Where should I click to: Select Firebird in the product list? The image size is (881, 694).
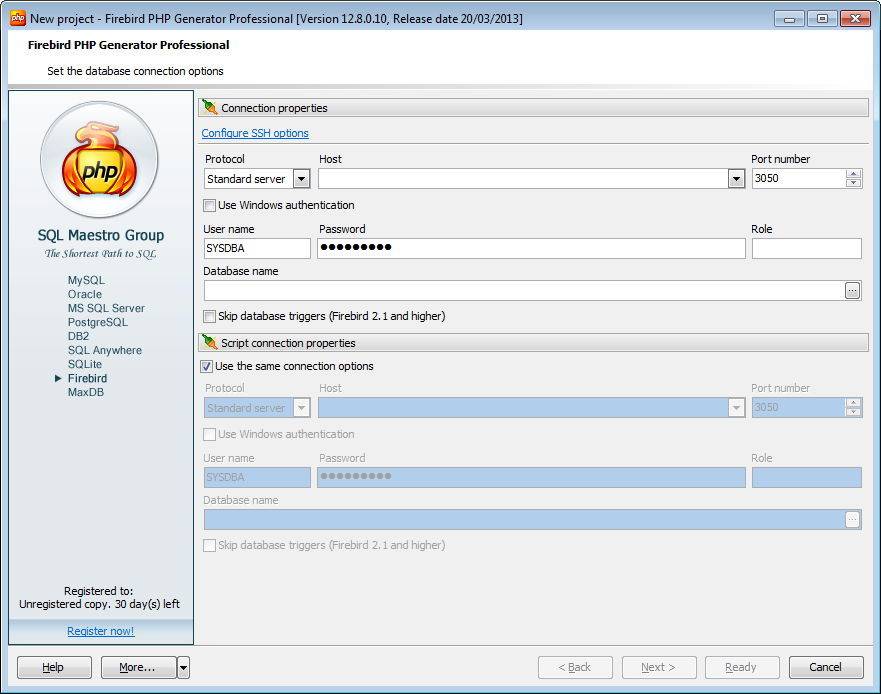(x=87, y=378)
